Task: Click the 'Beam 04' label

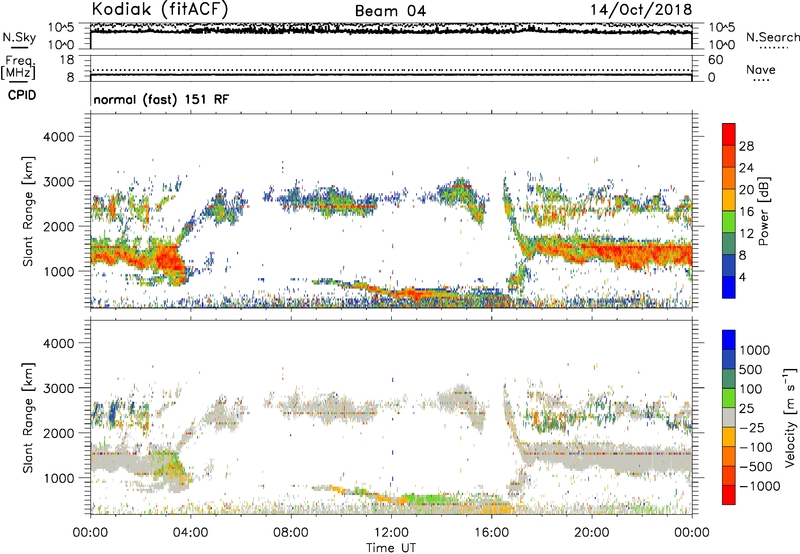Action: tap(390, 11)
